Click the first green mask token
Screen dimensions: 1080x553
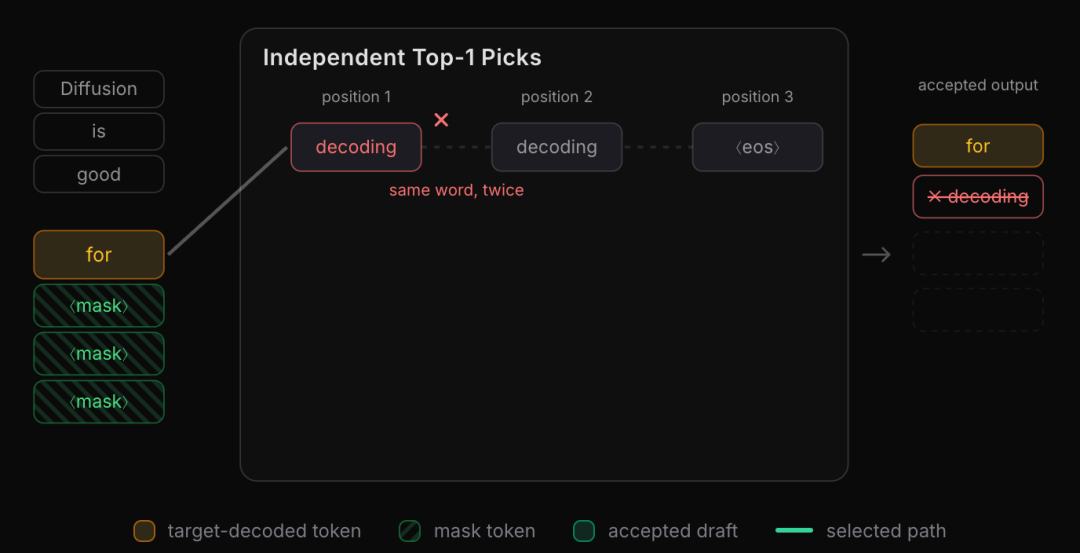[x=99, y=306]
